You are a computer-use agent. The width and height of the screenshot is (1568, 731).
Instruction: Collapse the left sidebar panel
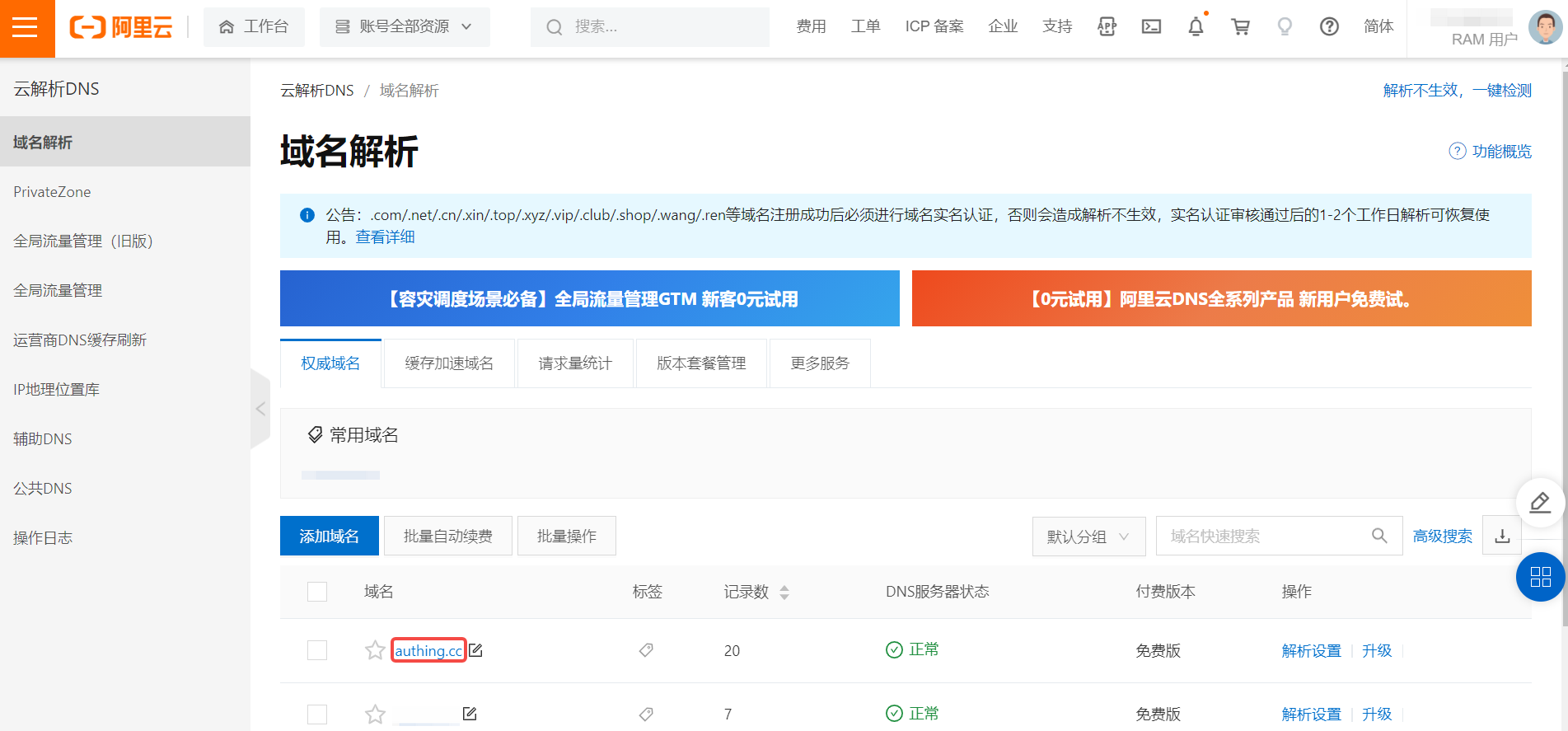(x=260, y=409)
